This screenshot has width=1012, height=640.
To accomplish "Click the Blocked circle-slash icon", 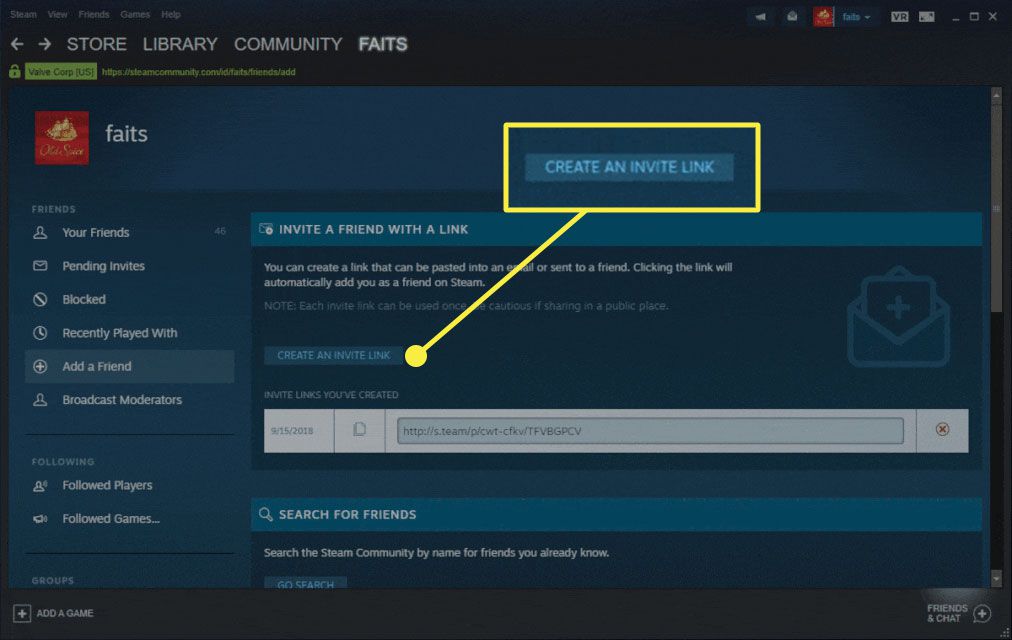I will pos(40,299).
